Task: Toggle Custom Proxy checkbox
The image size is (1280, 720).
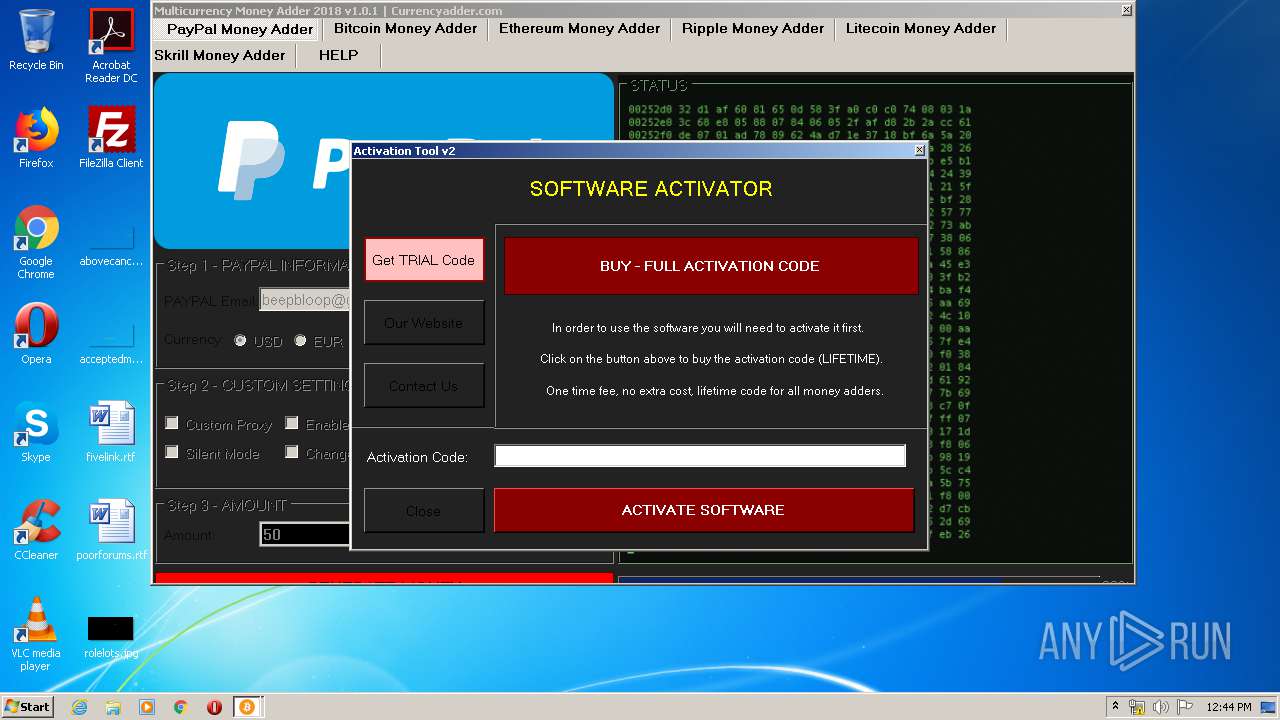Action: coord(172,423)
